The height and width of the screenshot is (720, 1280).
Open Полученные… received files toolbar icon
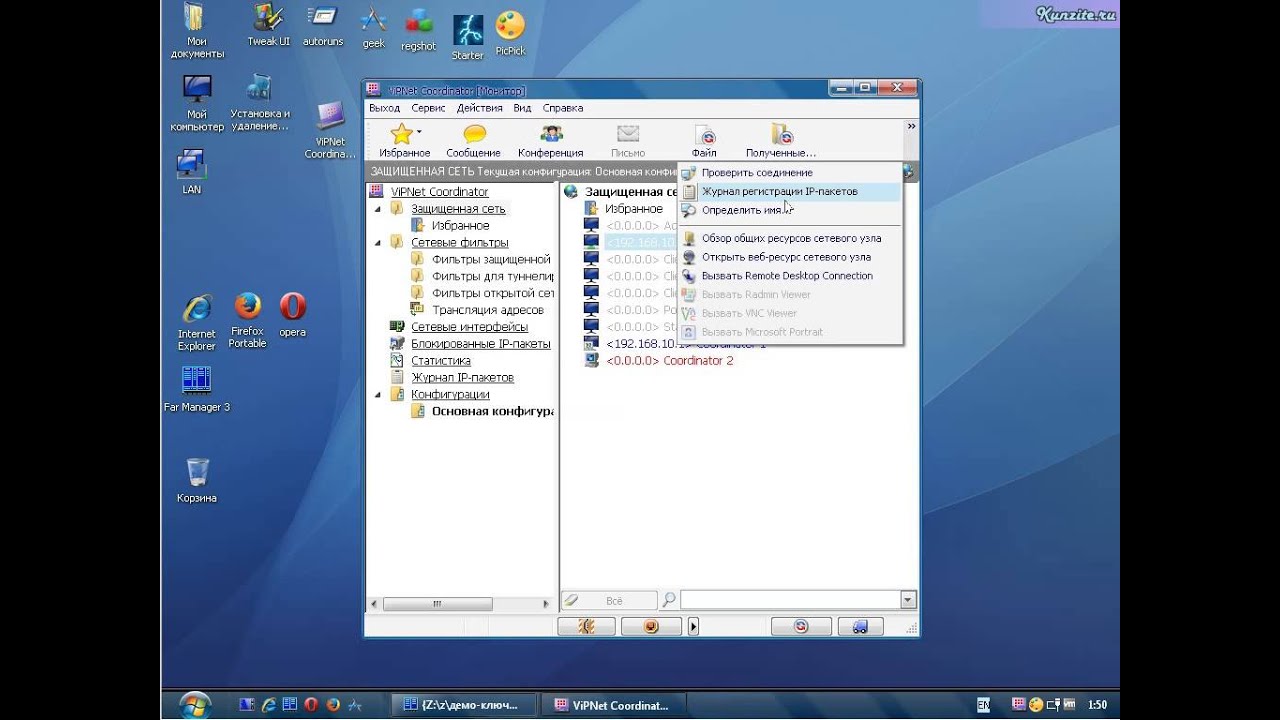pyautogui.click(x=781, y=141)
